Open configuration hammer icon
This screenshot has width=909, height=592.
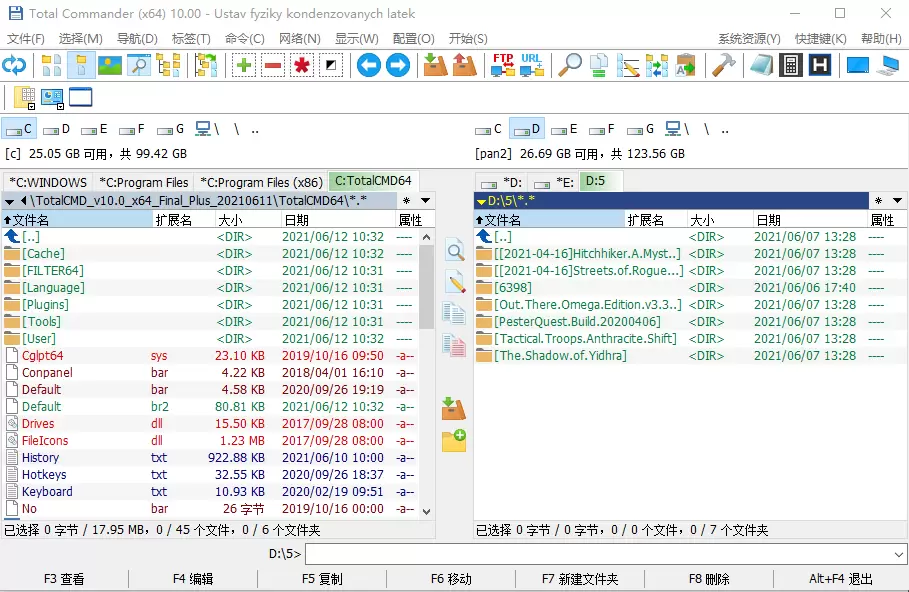coord(723,65)
